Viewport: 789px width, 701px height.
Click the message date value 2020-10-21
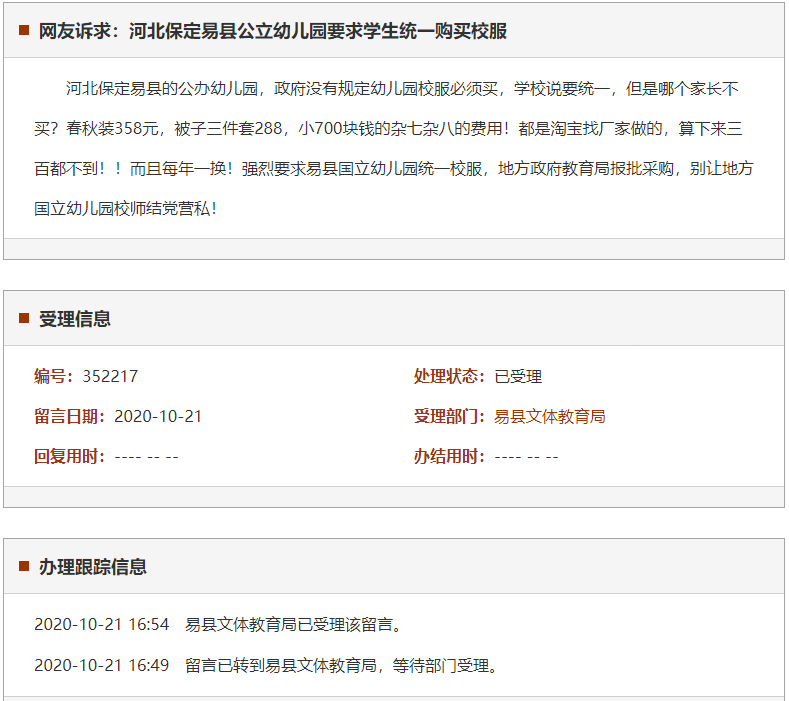[158, 416]
